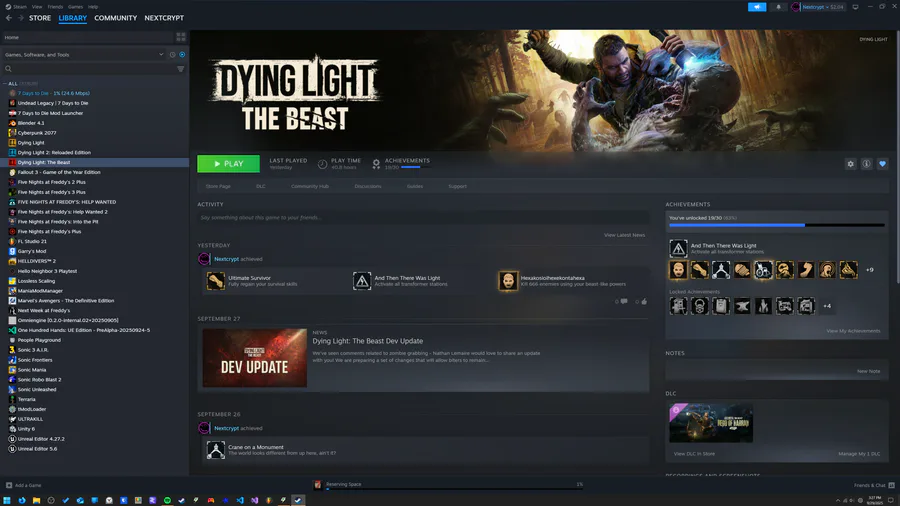Click the '+9' more unlocked achievements
This screenshot has height=506, width=900.
(870, 270)
